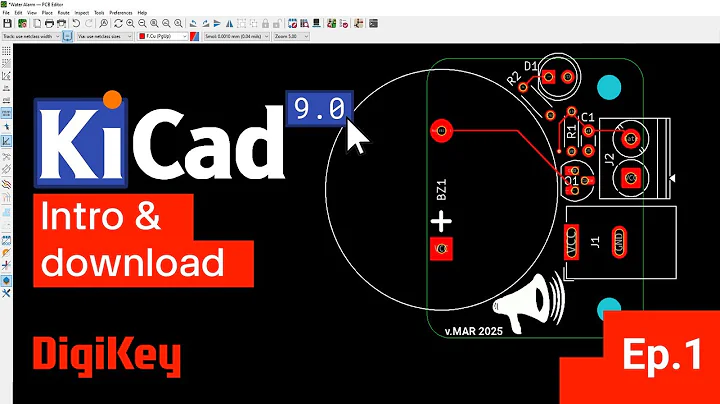Activate zoom to selection tool
Screen dimensions: 720x404
point(178,23)
